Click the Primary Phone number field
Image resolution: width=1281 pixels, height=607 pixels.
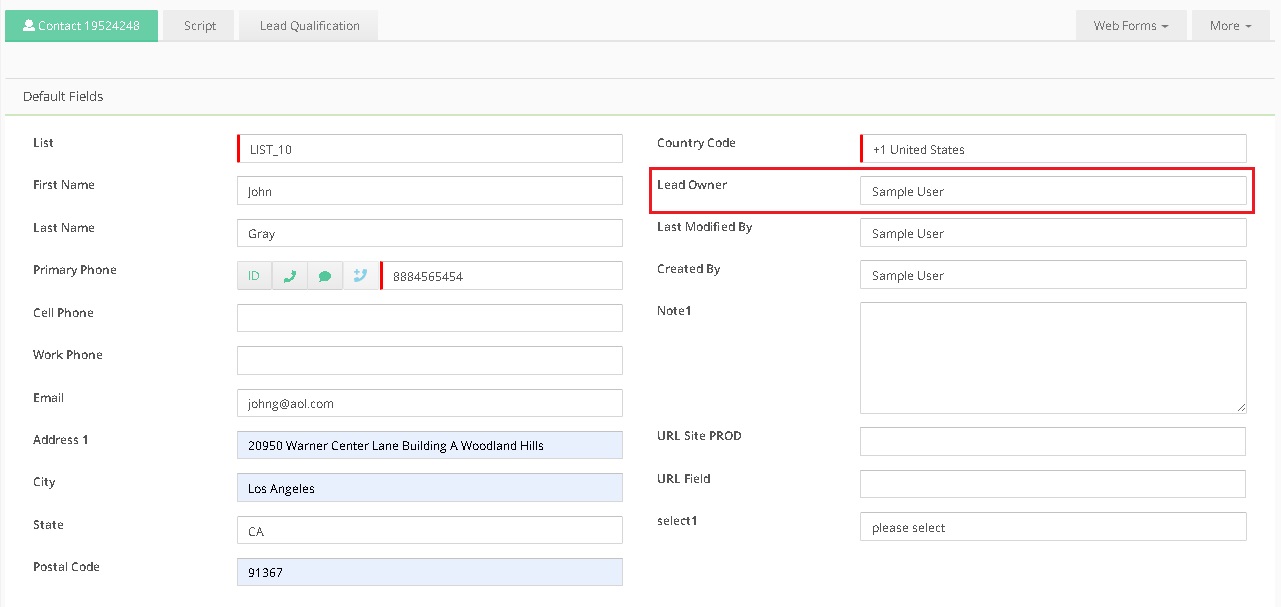click(501, 276)
